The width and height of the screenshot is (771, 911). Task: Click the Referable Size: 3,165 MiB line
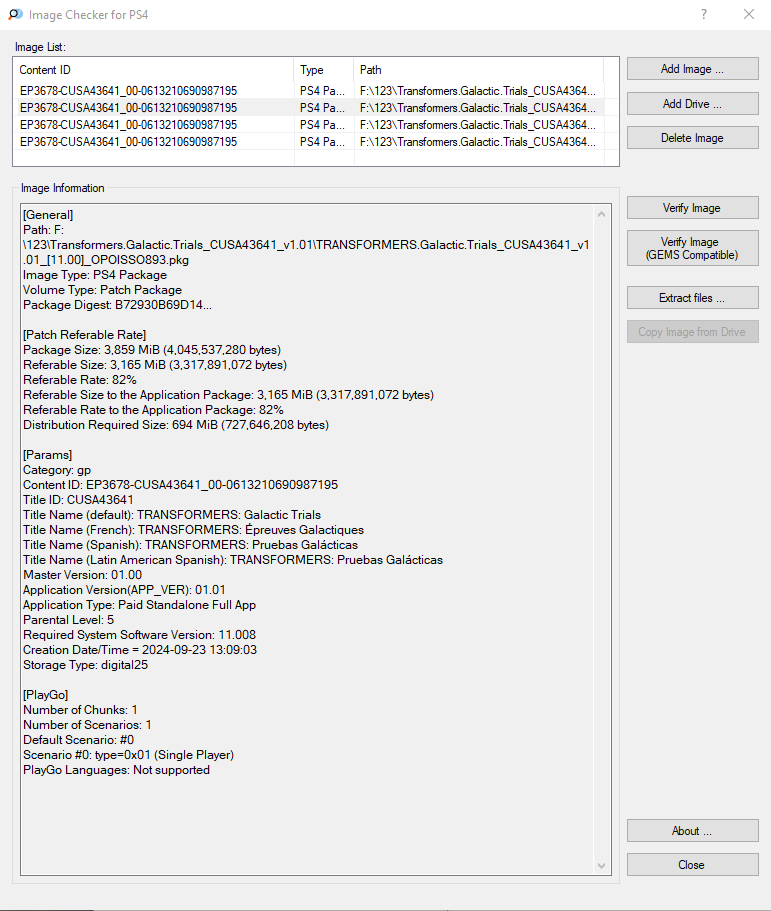(155, 365)
